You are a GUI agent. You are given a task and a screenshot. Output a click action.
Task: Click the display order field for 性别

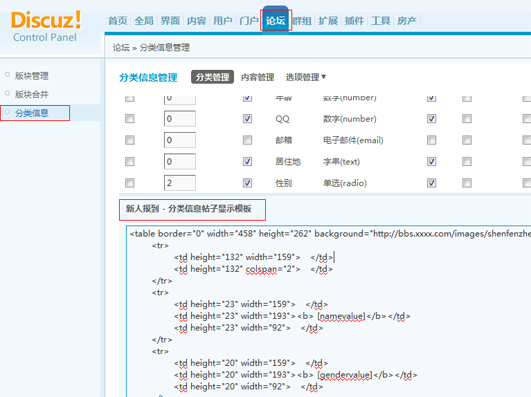(x=180, y=183)
